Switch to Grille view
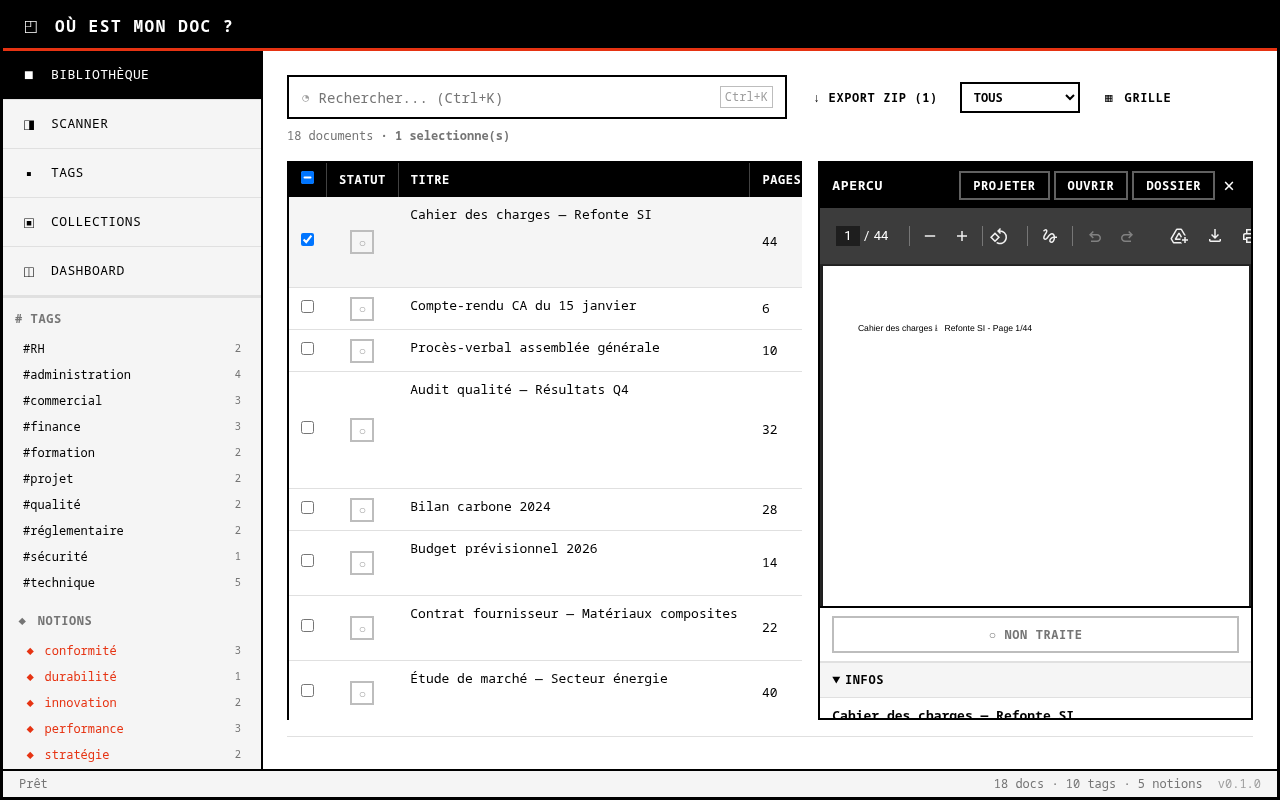Viewport: 1280px width, 800px height. coord(1138,98)
